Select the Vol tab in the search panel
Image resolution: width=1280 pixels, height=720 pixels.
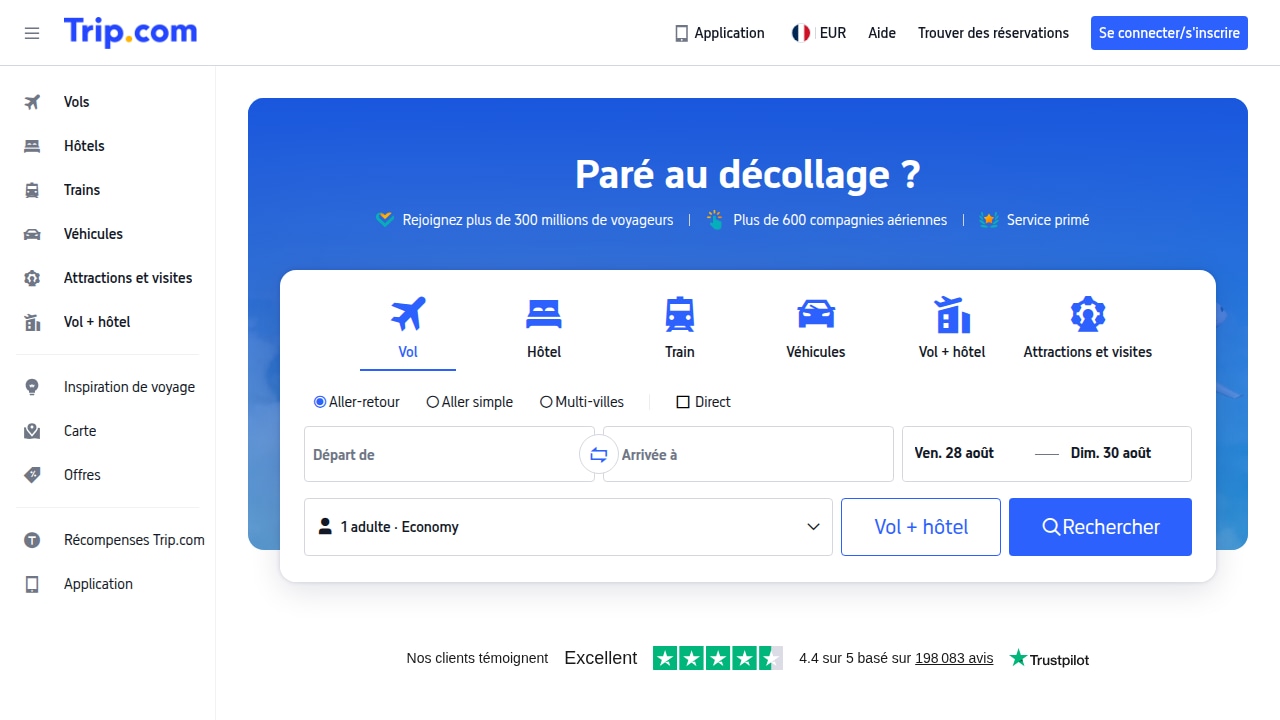[408, 330]
